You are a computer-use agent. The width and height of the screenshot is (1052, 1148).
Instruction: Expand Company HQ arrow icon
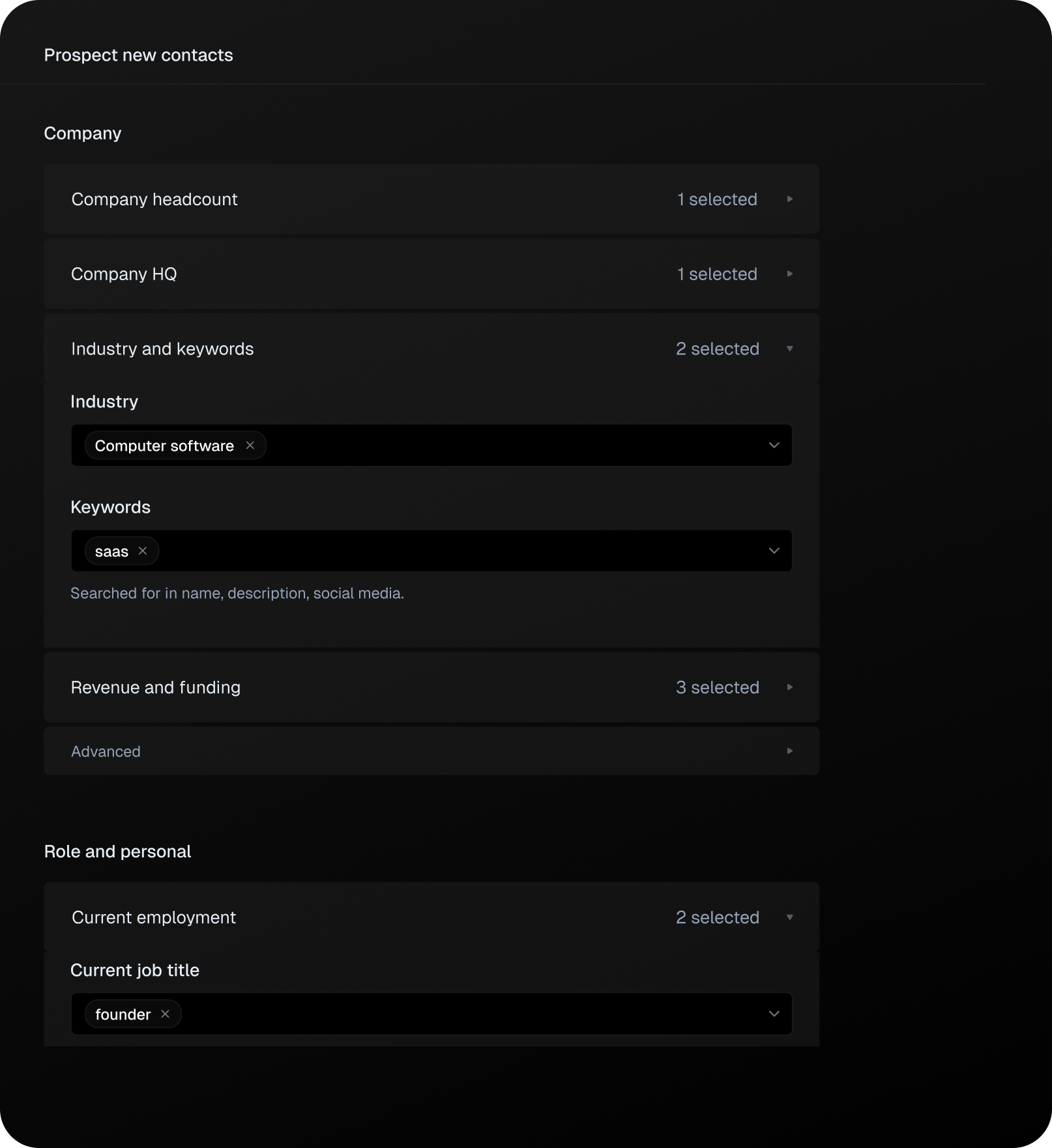[789, 274]
